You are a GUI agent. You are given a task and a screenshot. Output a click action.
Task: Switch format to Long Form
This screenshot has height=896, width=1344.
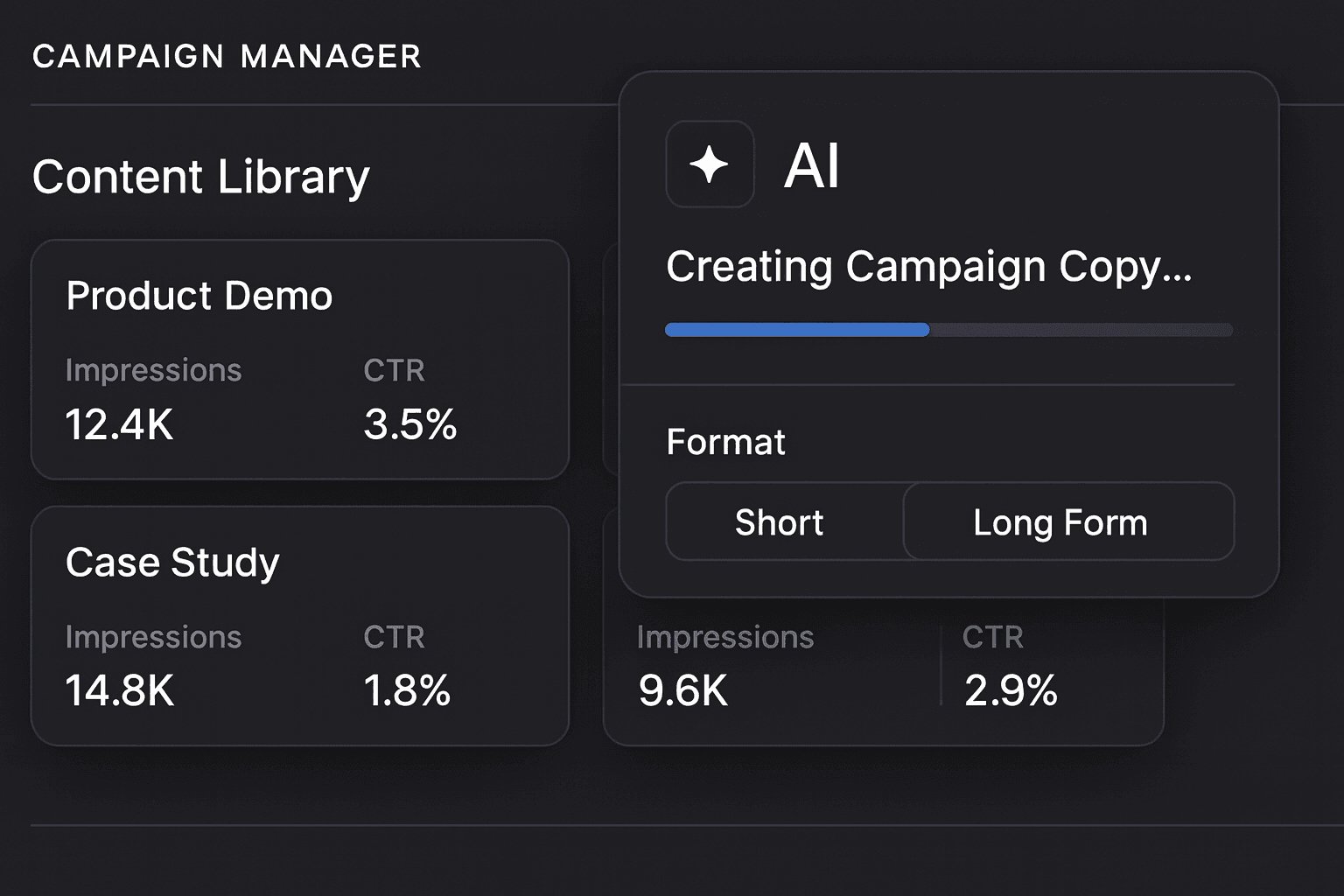pos(1060,522)
